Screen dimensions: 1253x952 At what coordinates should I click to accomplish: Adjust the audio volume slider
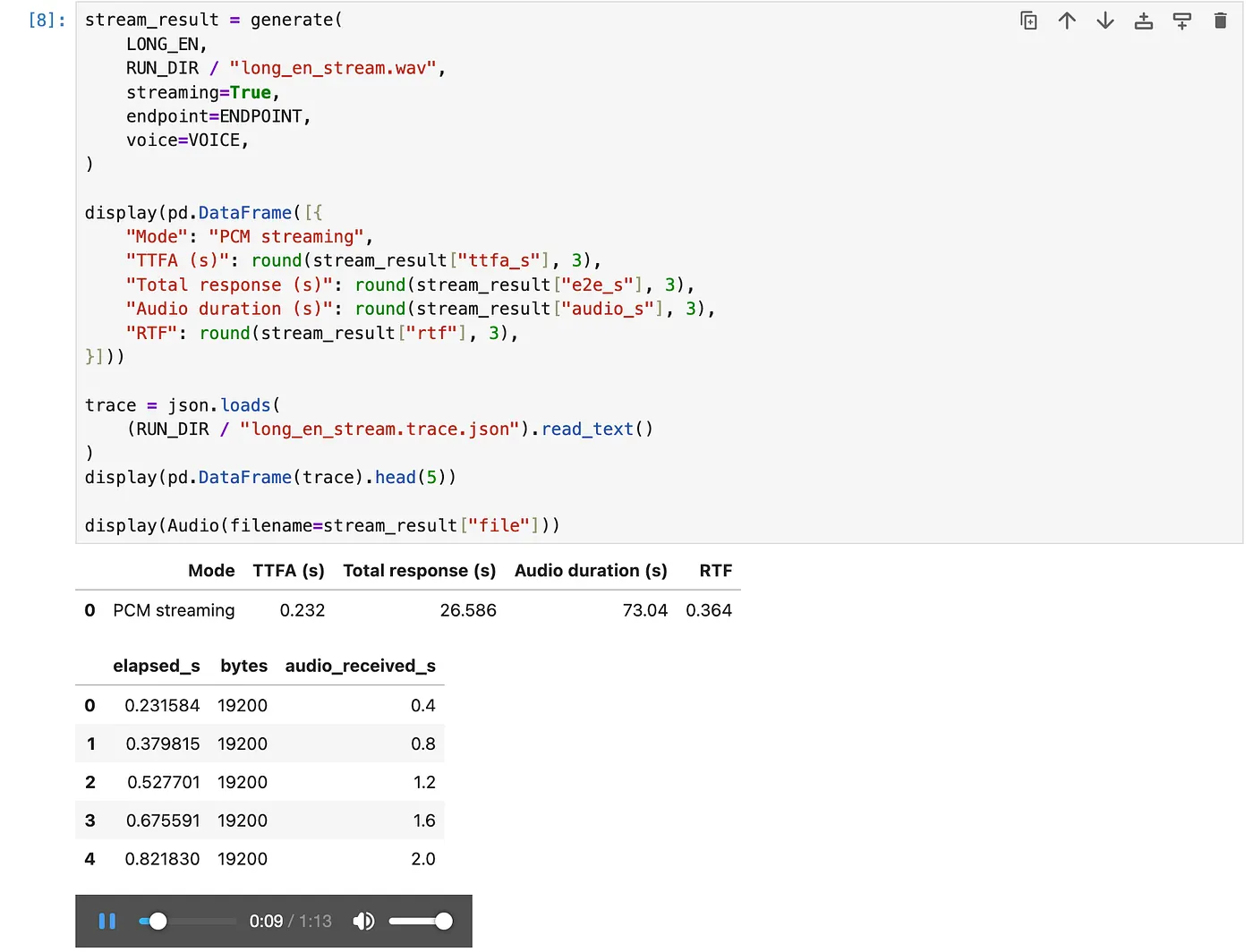click(420, 921)
